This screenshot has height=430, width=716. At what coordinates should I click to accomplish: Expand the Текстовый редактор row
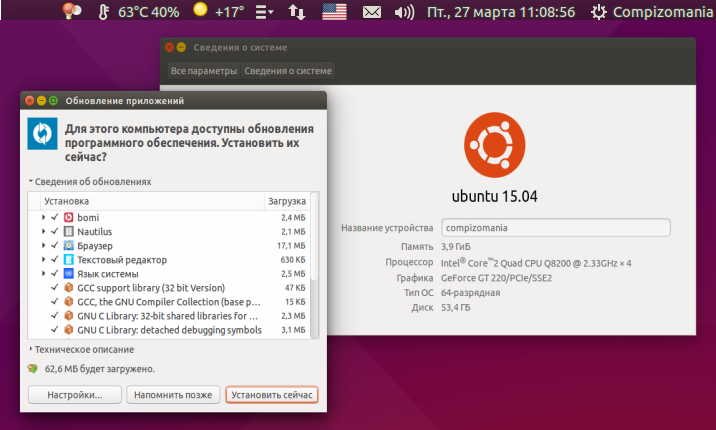point(43,260)
